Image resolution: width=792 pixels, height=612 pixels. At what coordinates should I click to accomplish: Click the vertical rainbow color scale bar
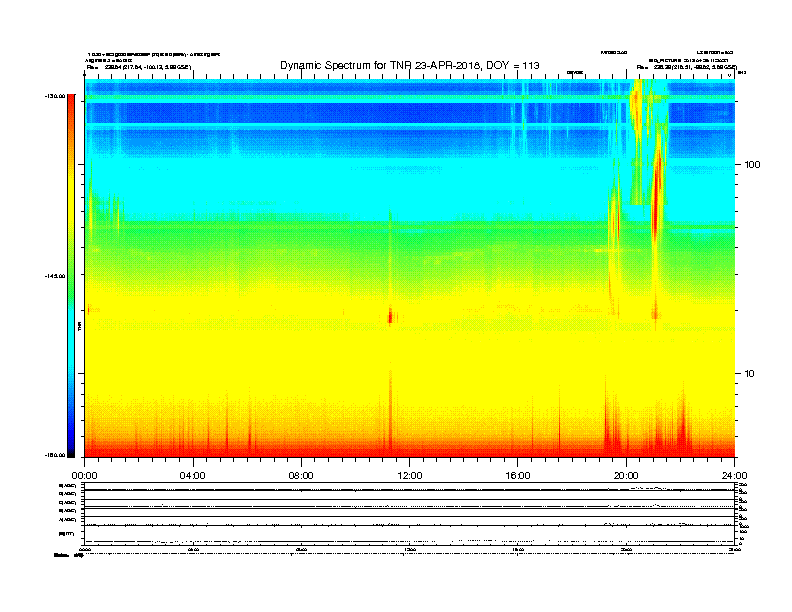[x=71, y=276]
